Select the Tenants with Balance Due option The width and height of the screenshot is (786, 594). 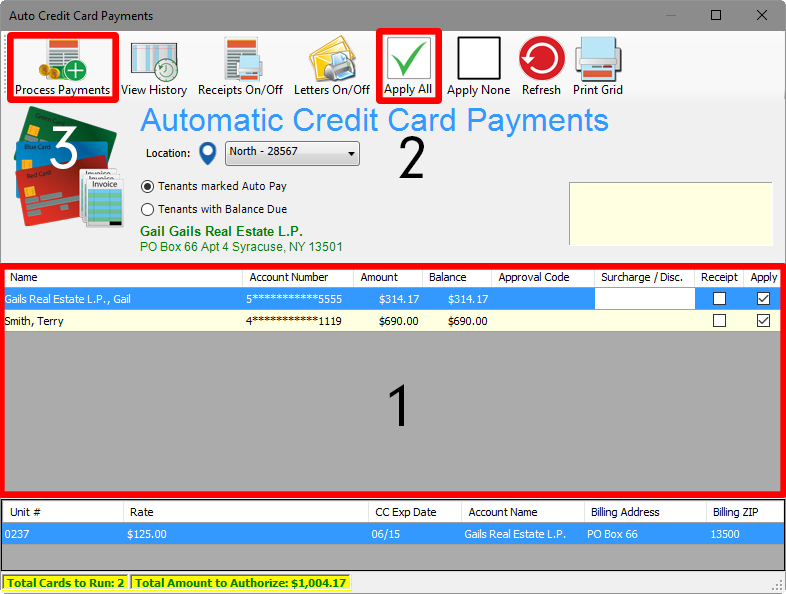(148, 209)
